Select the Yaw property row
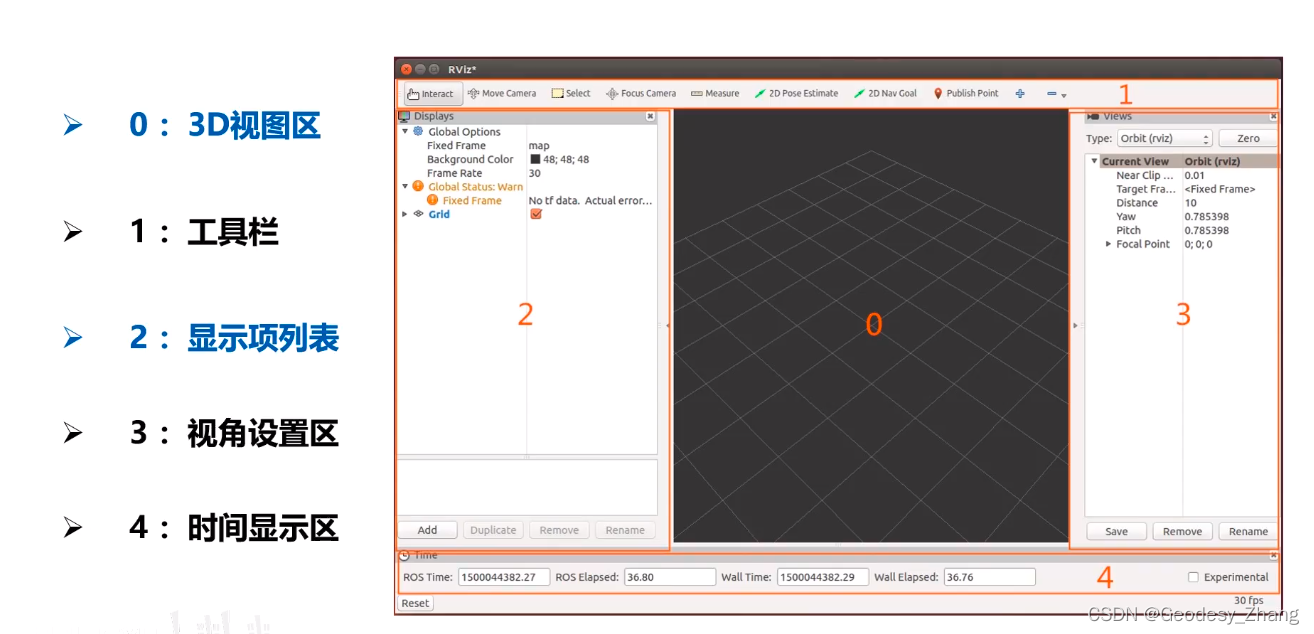The width and height of the screenshot is (1314, 634). click(1181, 216)
